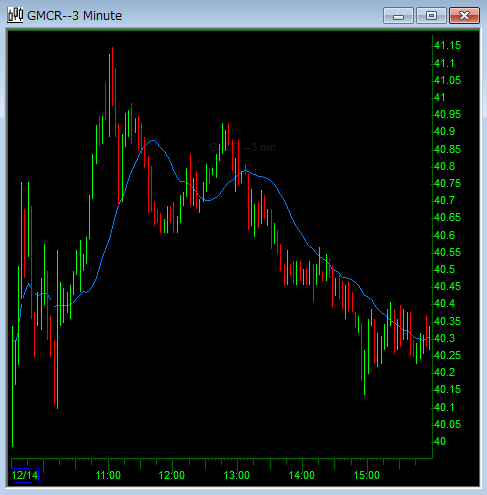Click the 40.45 price label
This screenshot has width=487, height=495.
(448, 286)
